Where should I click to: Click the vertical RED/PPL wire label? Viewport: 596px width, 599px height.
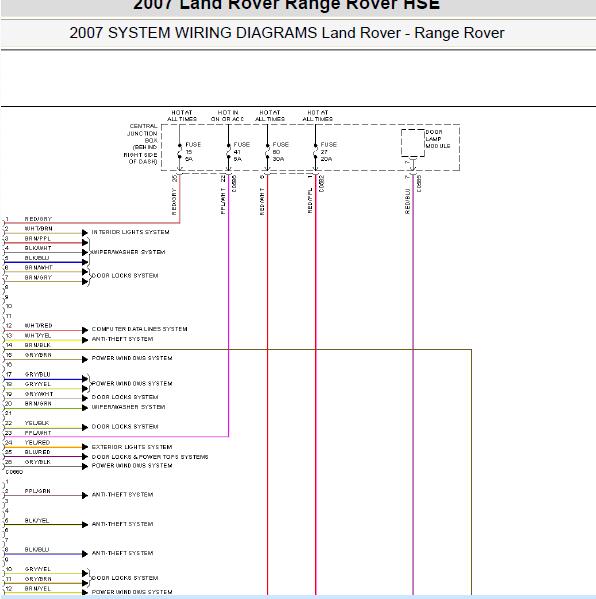click(x=310, y=200)
